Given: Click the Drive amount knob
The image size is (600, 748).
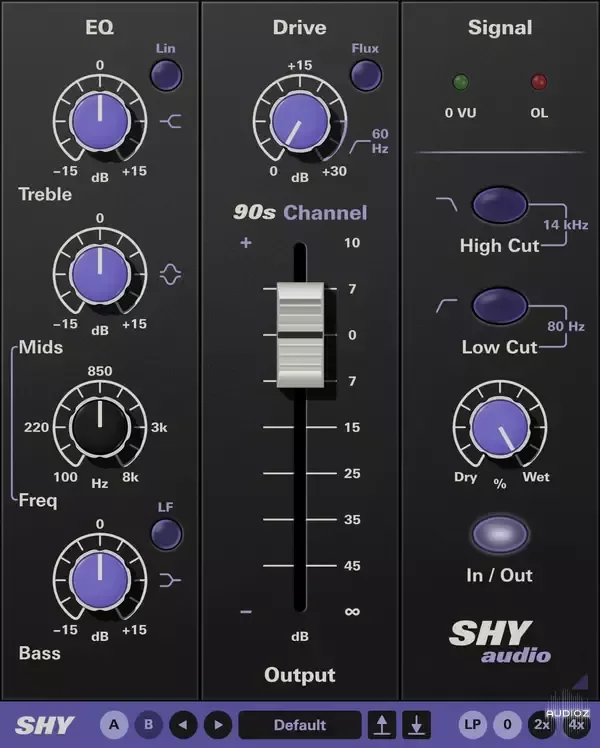Looking at the screenshot, I should 300,121.
